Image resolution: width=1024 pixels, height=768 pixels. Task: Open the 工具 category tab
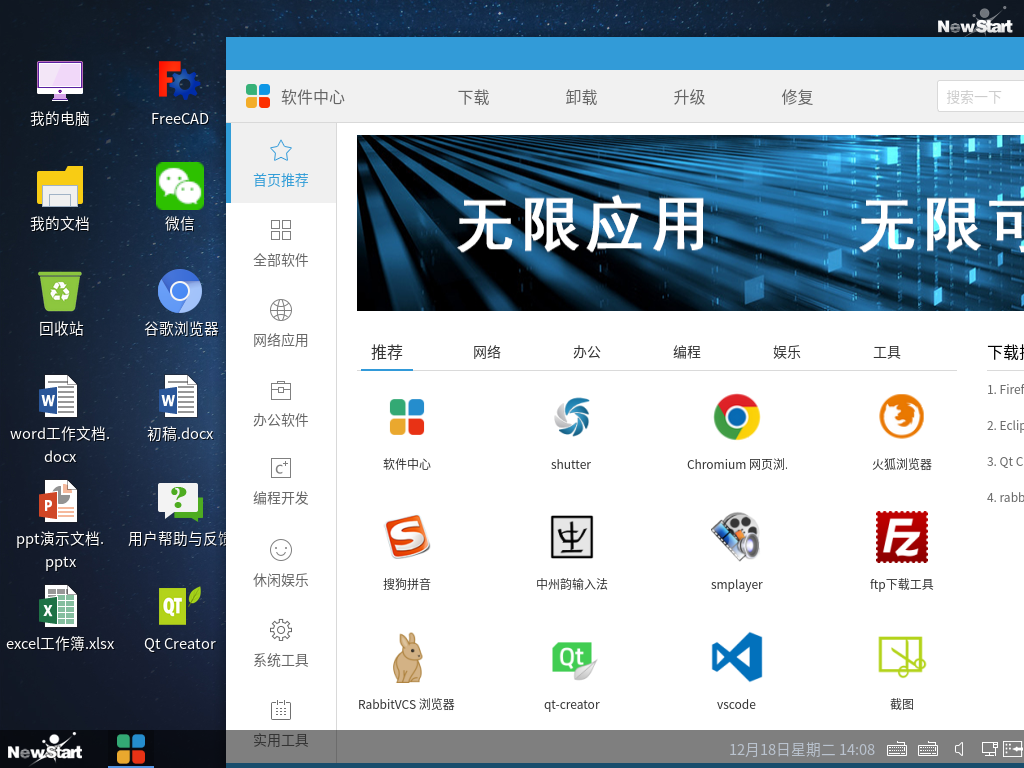click(887, 353)
